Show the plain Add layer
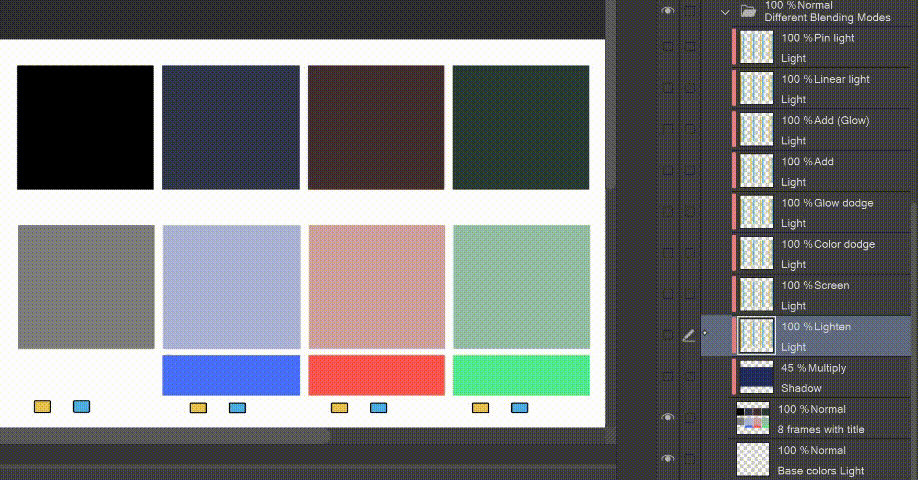The image size is (918, 480). click(668, 170)
